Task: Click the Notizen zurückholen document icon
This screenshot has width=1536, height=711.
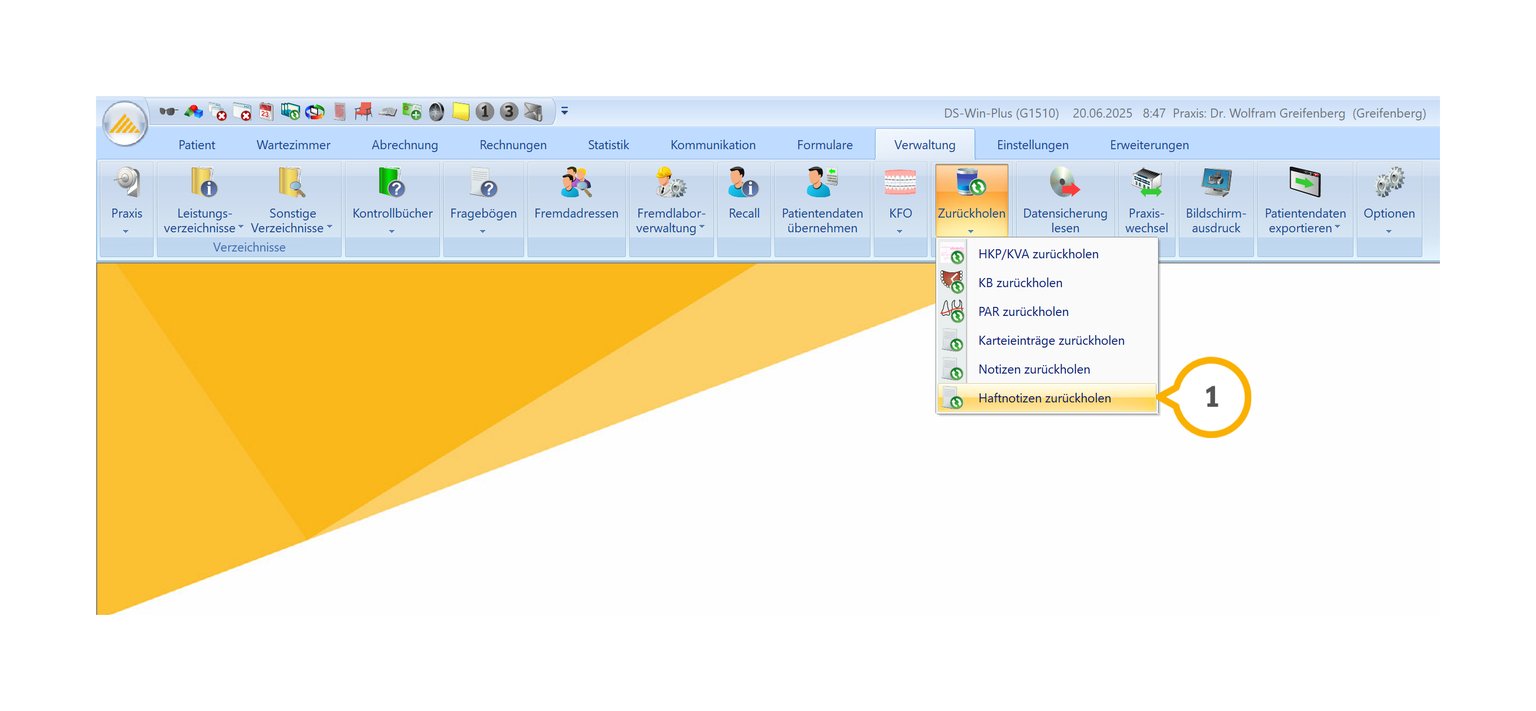Action: pos(953,370)
